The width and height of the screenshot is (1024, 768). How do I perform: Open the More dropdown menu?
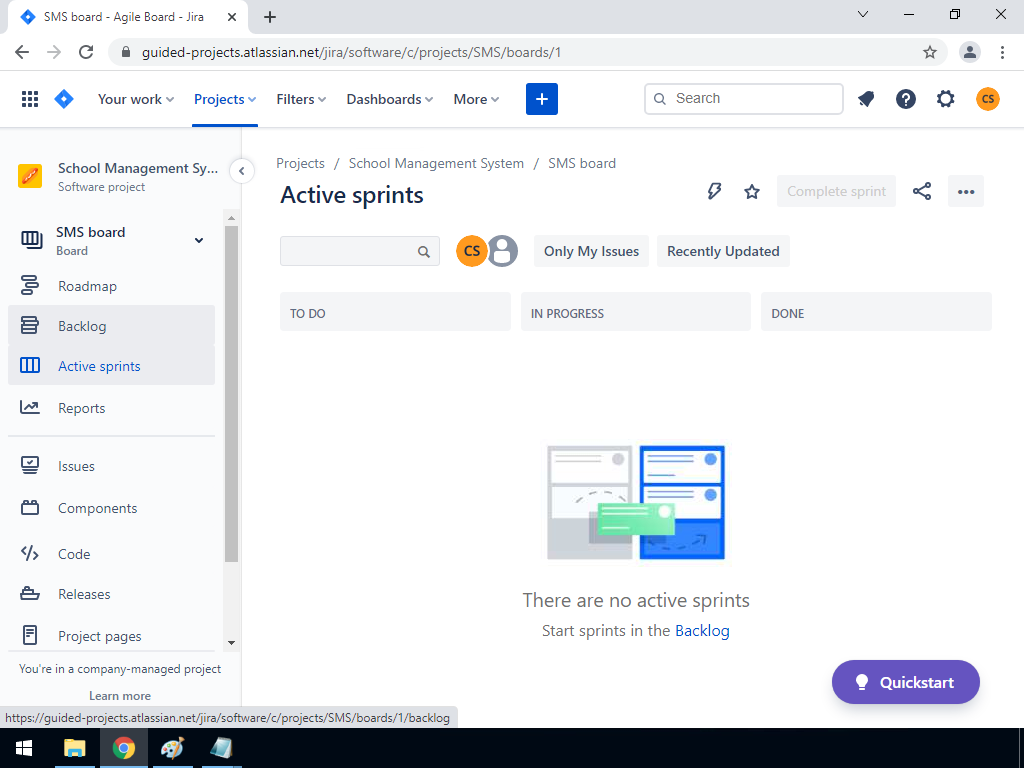pos(476,99)
